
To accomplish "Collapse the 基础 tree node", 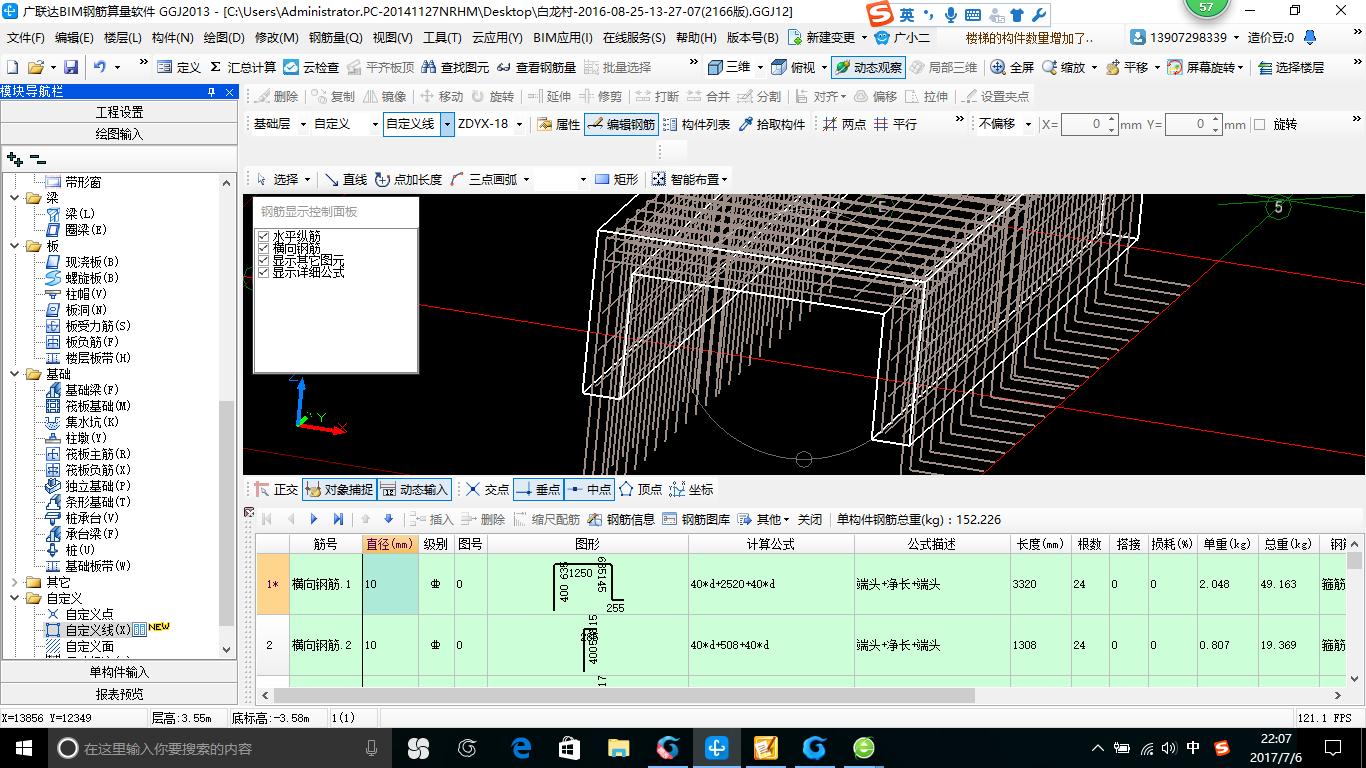I will [14, 374].
